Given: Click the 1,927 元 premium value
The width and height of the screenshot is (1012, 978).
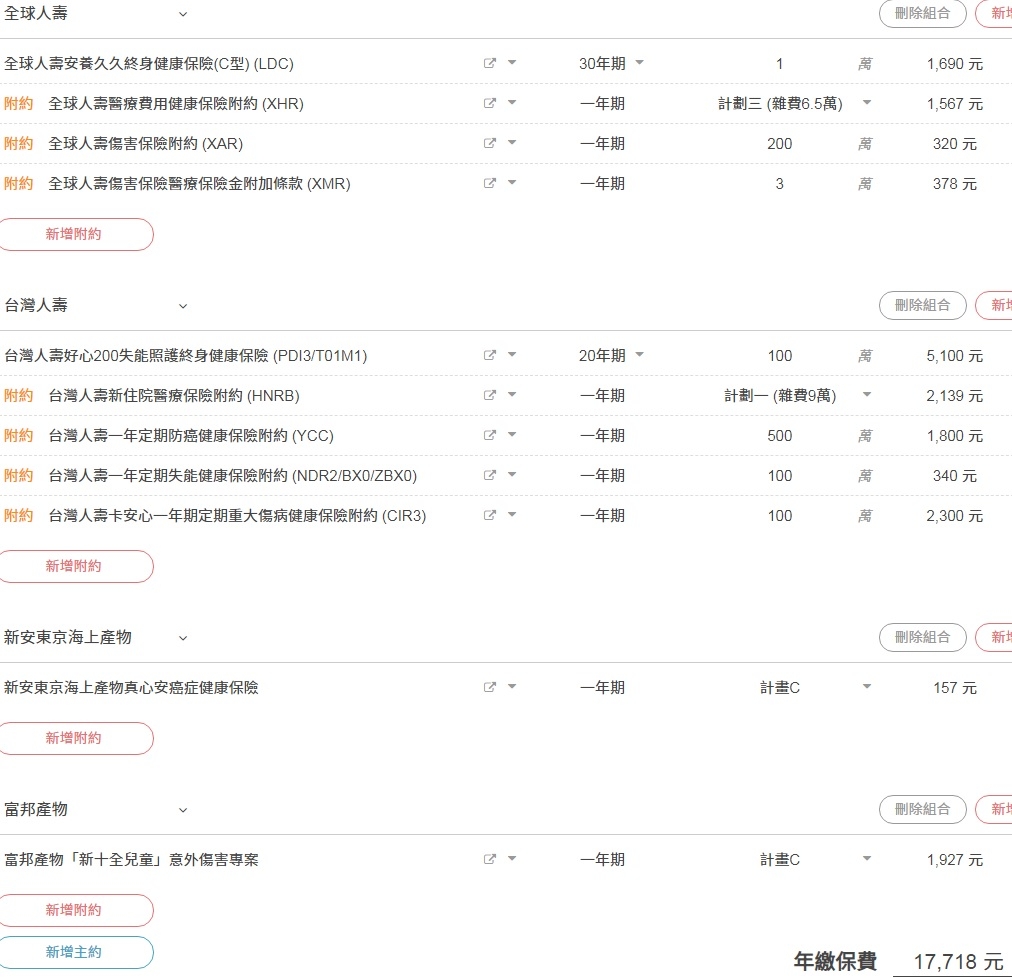Looking at the screenshot, I should coord(955,860).
